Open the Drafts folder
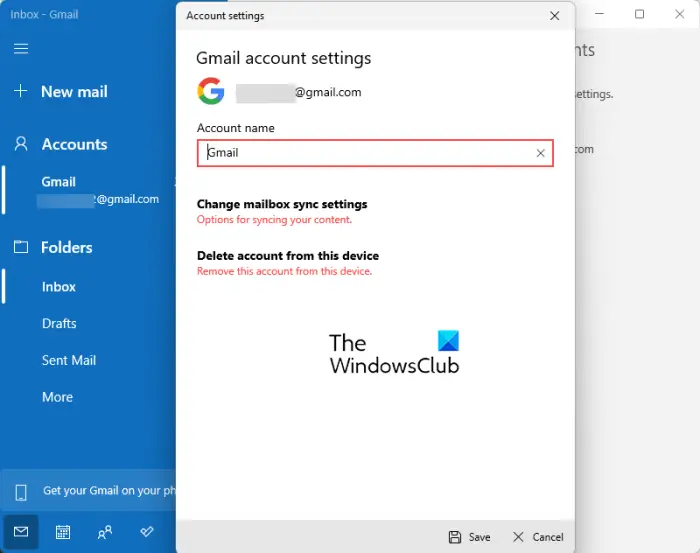The image size is (700, 553). pos(59,323)
